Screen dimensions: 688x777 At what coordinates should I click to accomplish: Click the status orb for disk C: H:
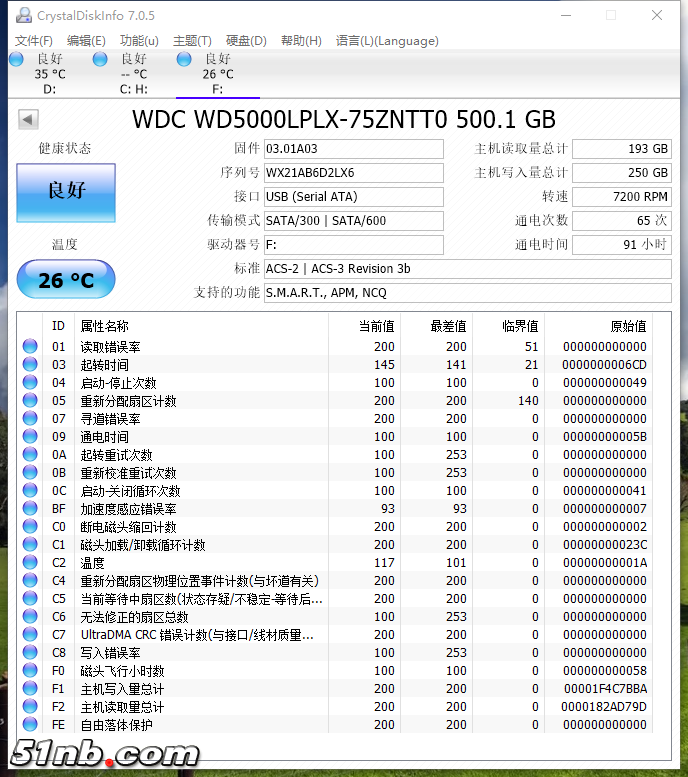coord(100,59)
